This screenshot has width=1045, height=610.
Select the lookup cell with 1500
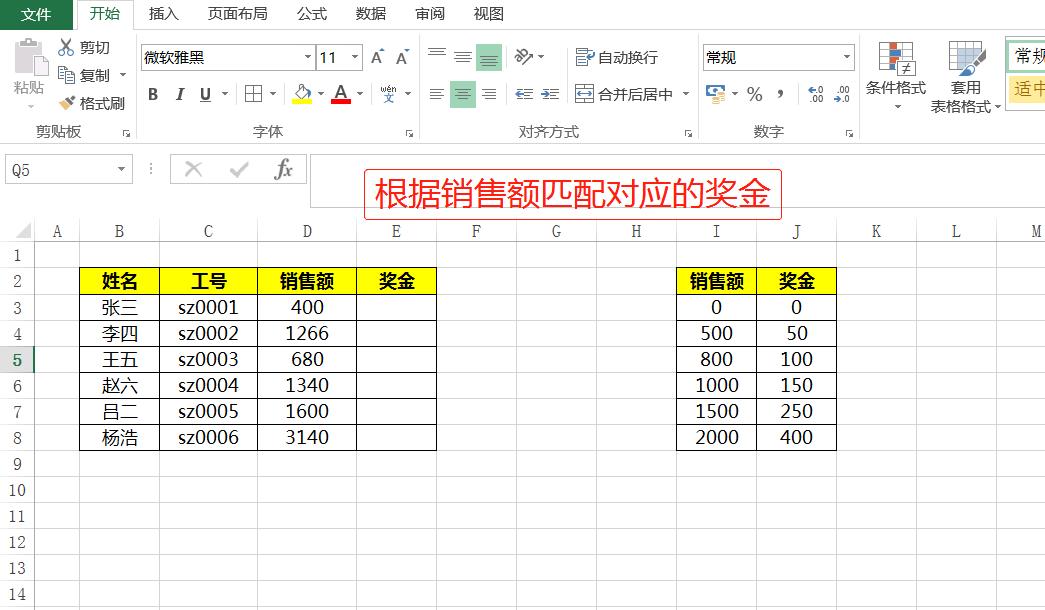click(x=716, y=411)
